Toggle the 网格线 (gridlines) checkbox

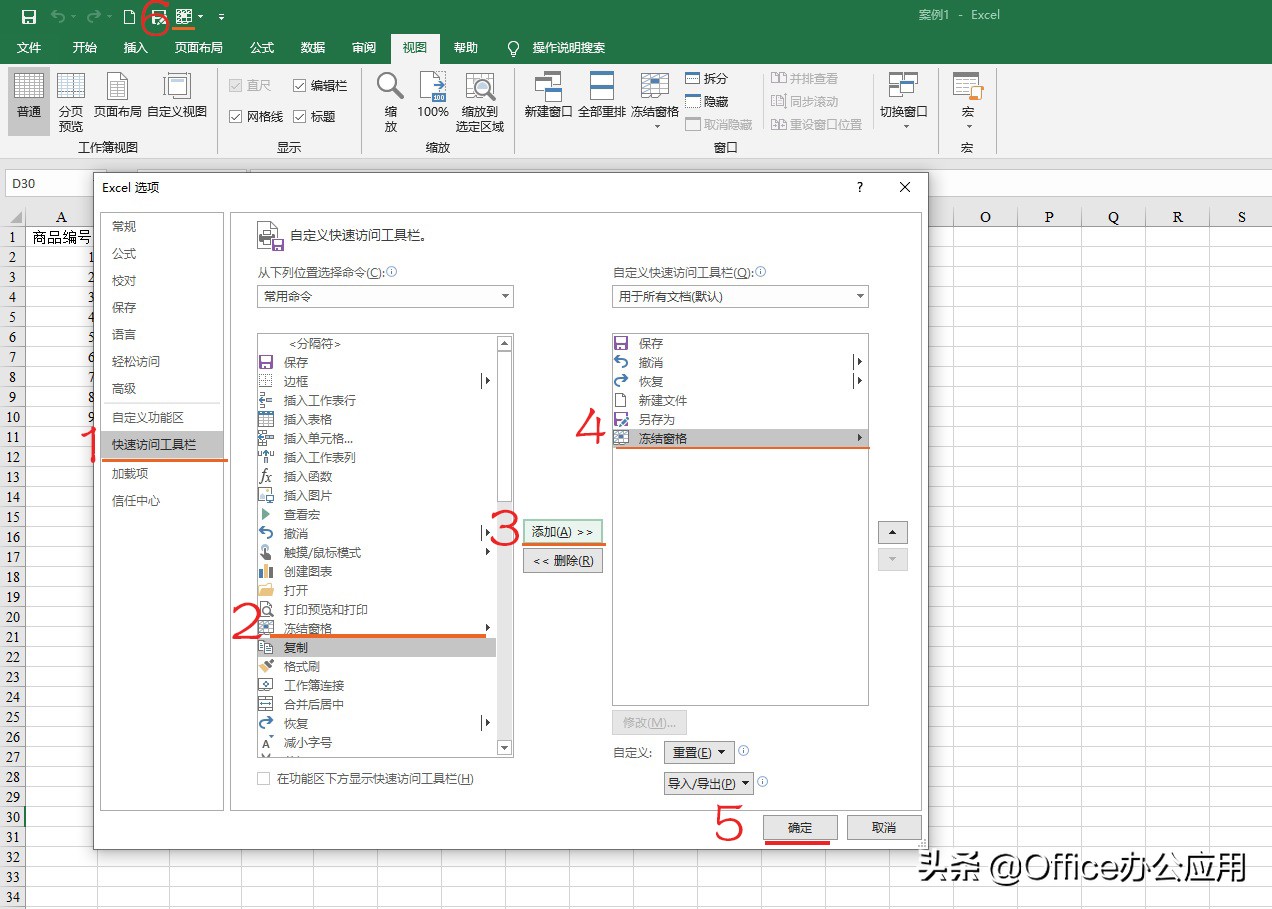[236, 116]
